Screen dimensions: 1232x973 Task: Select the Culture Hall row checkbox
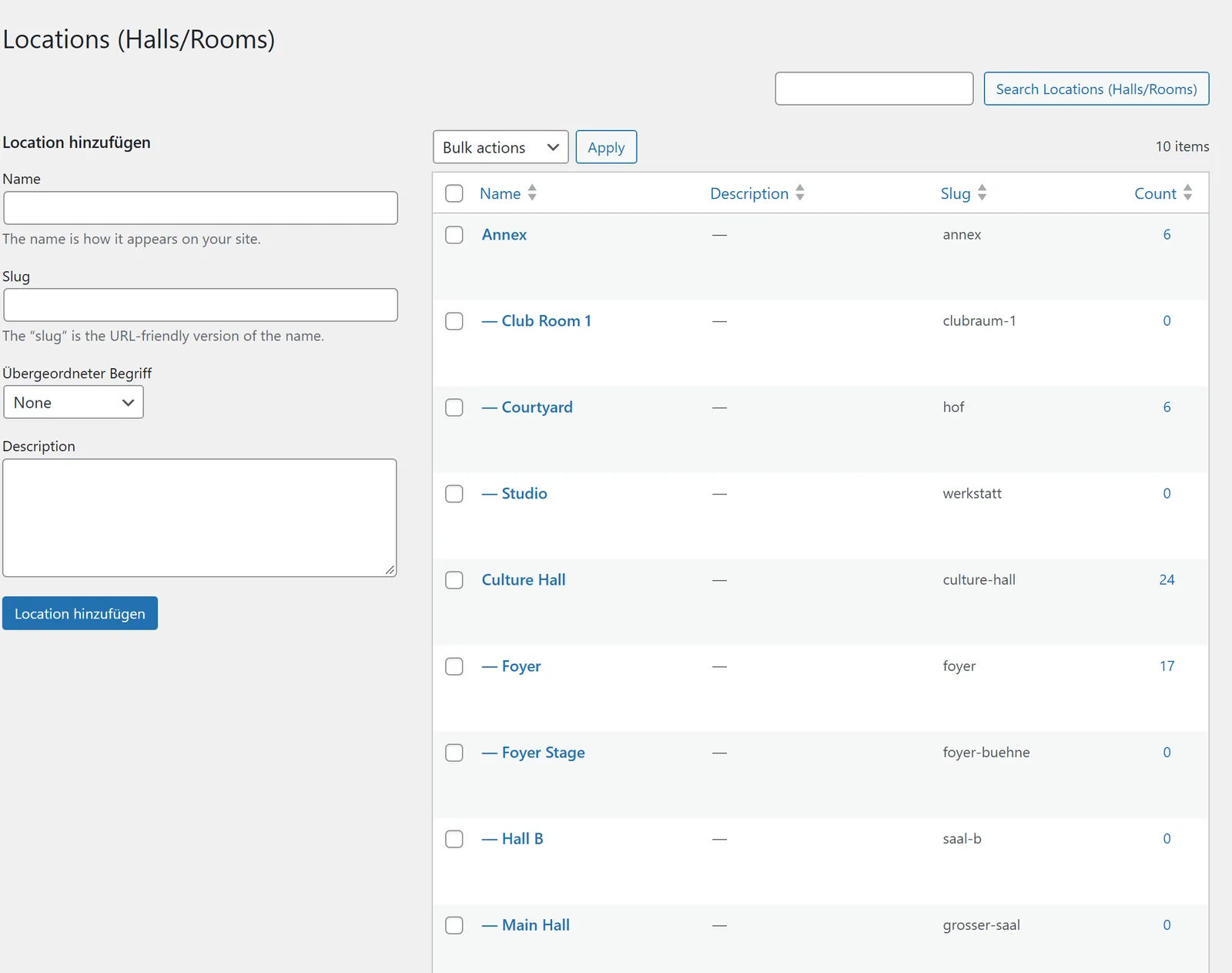point(454,580)
